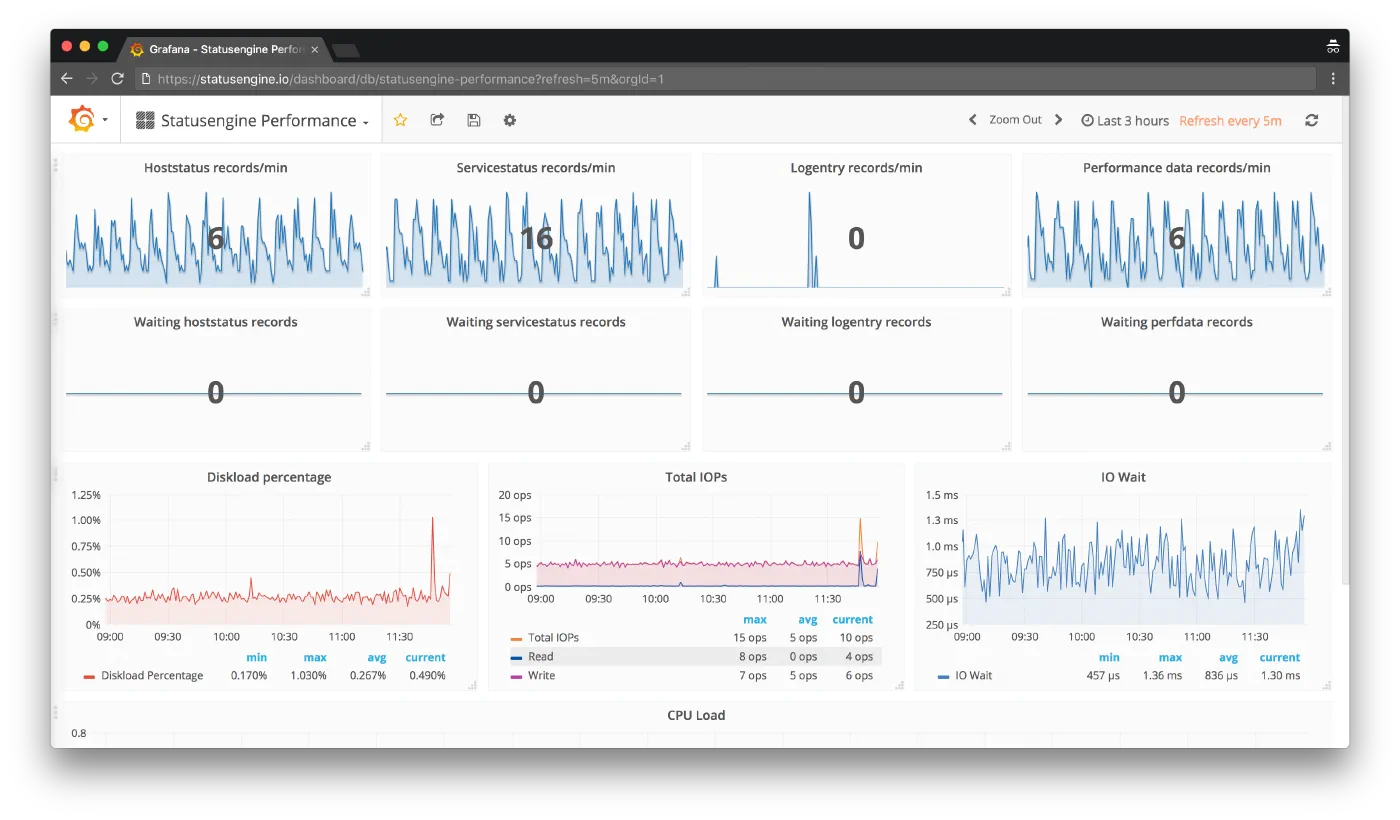The width and height of the screenshot is (1400, 820).
Task: Expand the dropdown arrow beside Grafana logo
Action: click(105, 120)
